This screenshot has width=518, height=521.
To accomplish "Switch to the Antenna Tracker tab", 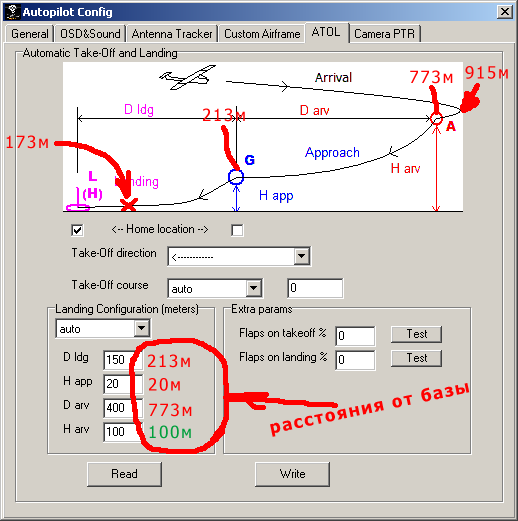I will [x=172, y=34].
